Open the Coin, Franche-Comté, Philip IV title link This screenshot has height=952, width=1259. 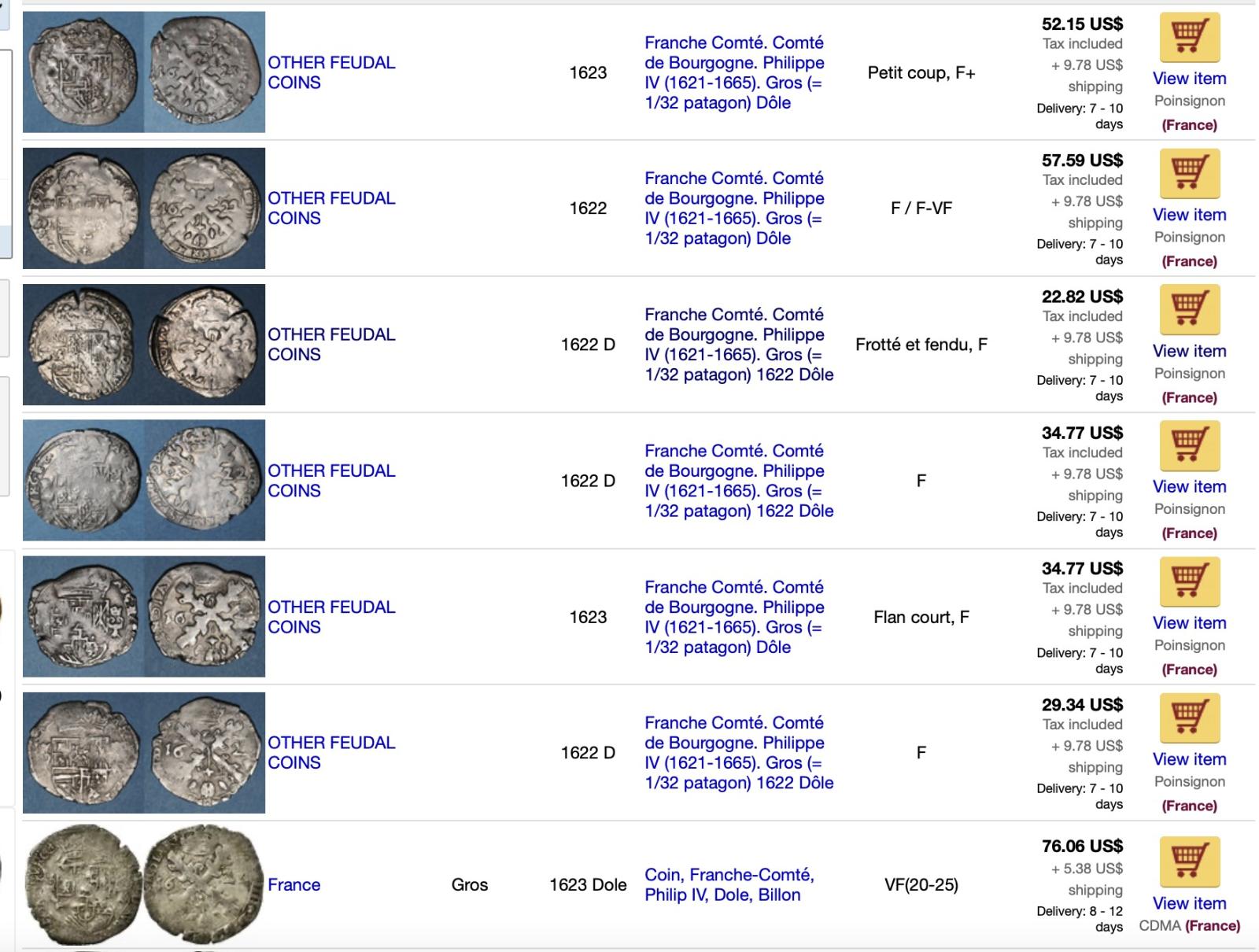click(x=729, y=884)
